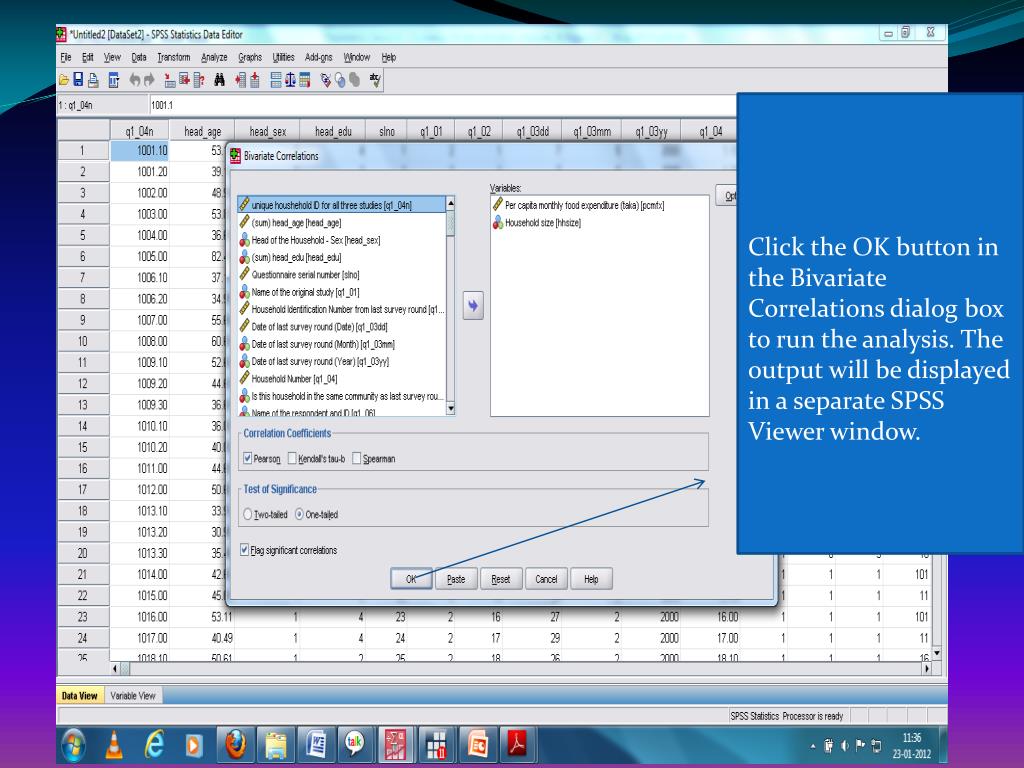Click the Paste button in the dialog

click(456, 579)
